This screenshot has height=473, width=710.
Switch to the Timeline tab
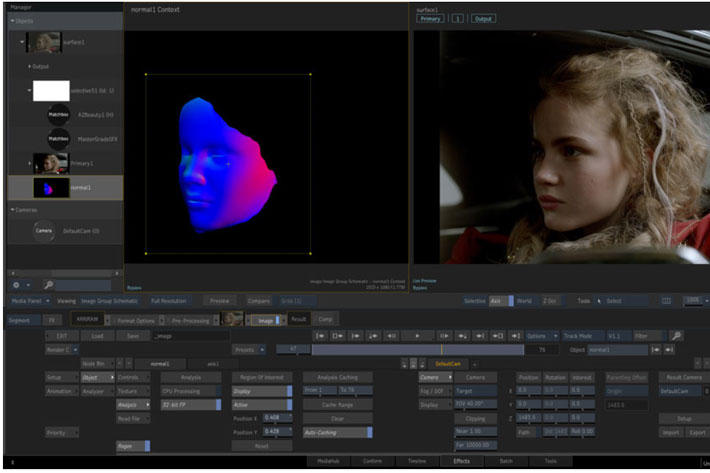pyautogui.click(x=417, y=461)
